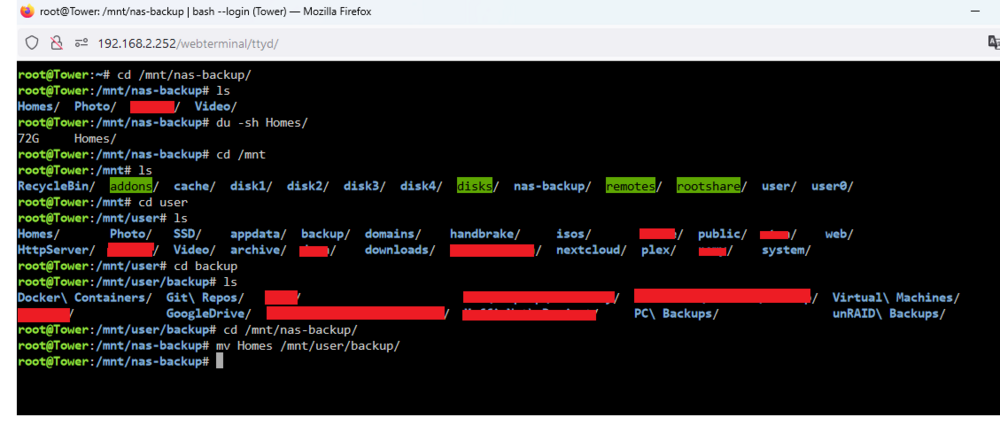
Task: Click 'RecycleBin/' in the /mnt listing
Action: (56, 186)
